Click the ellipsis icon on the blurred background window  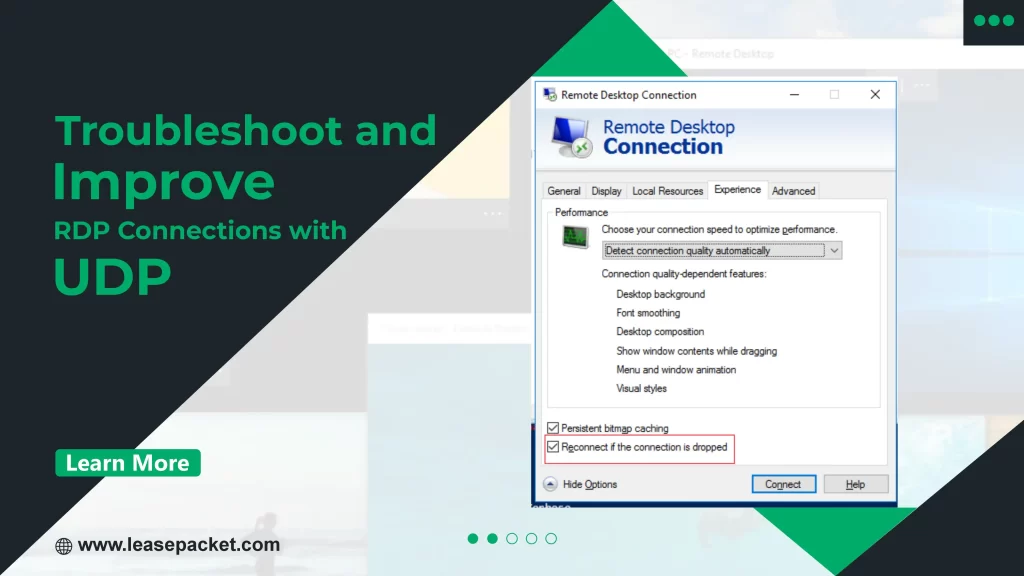(x=492, y=213)
